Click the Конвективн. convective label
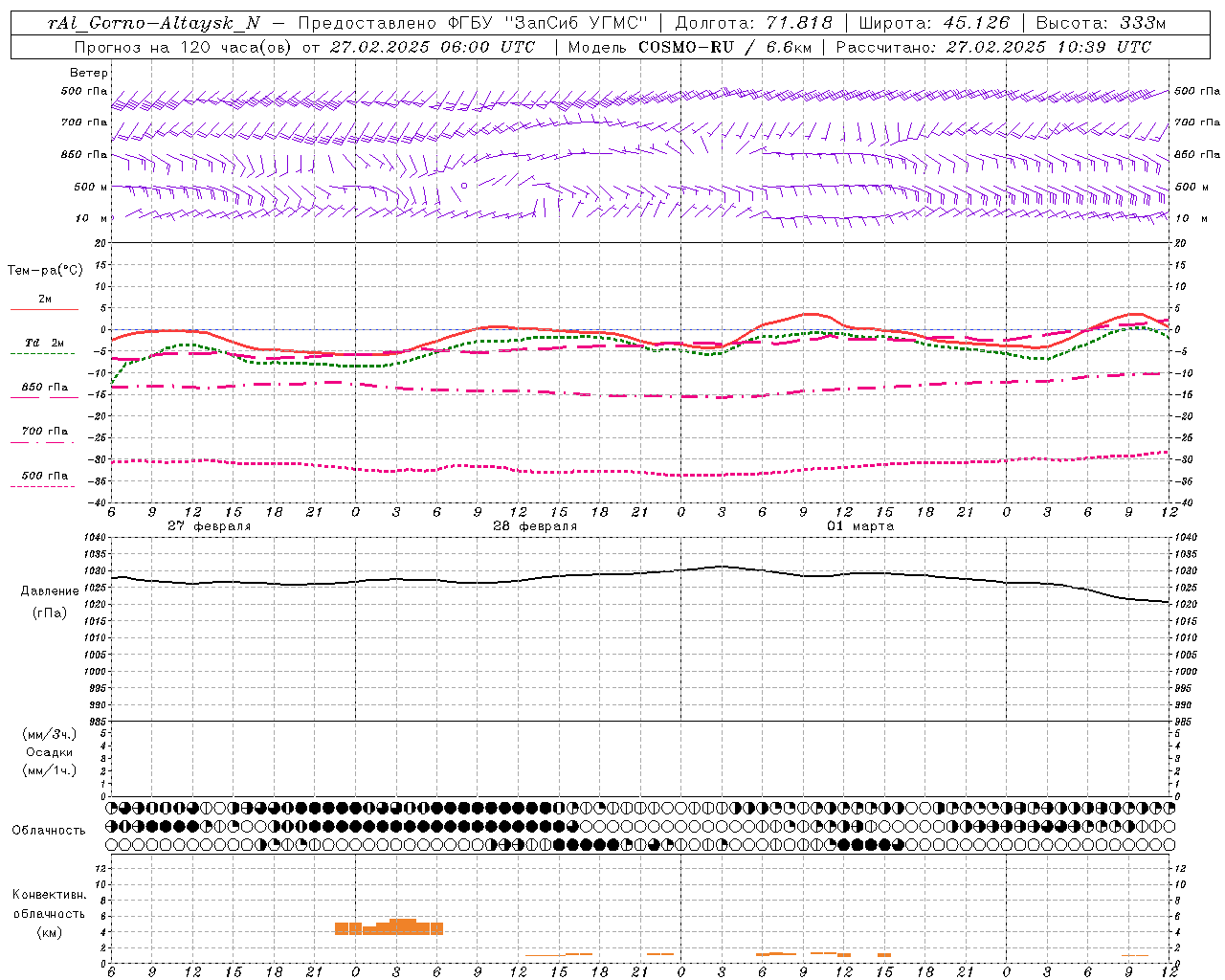Image resolution: width=1225 pixels, height=980 pixels. 49,895
